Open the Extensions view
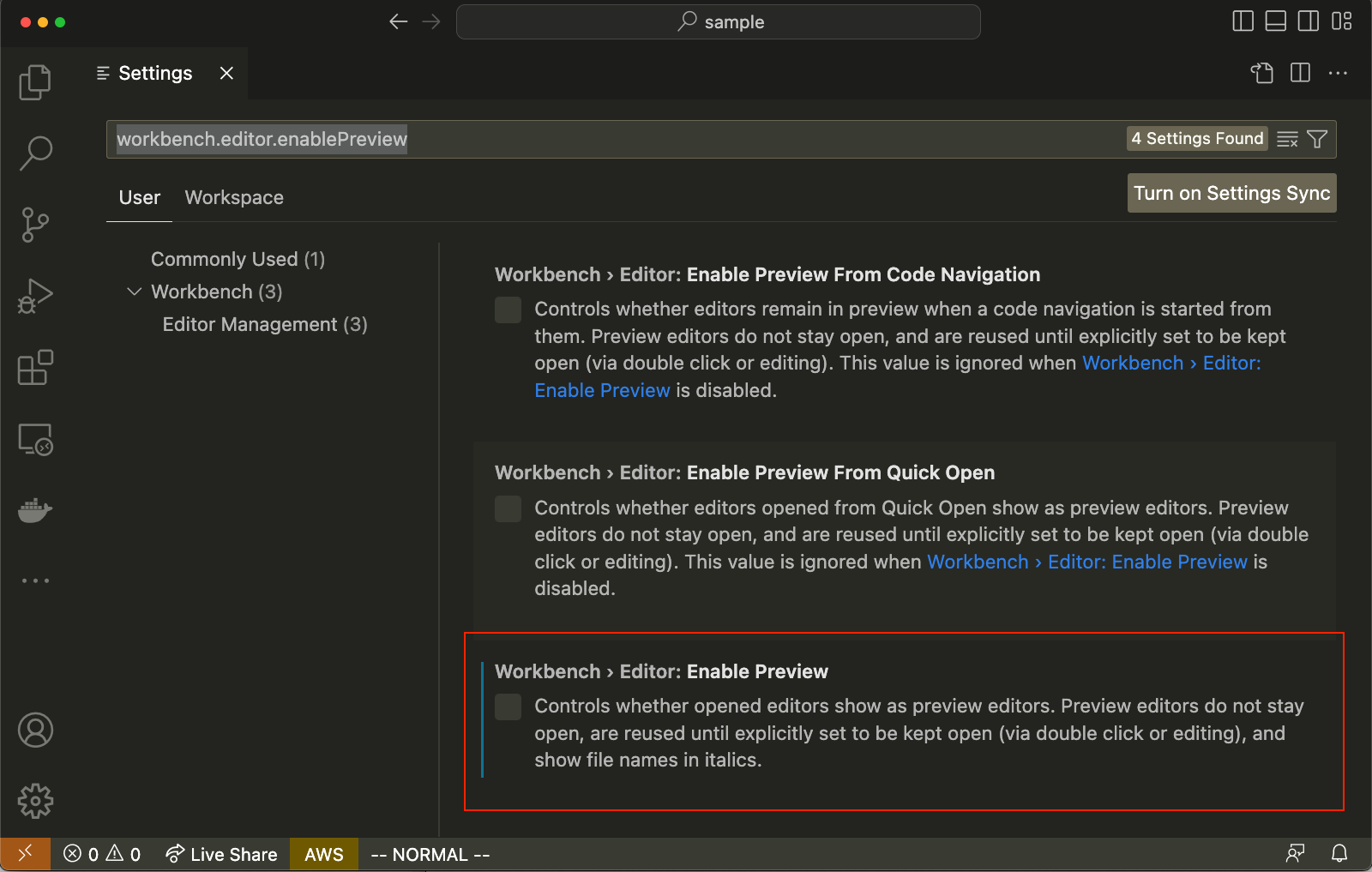This screenshot has width=1372, height=872. (x=35, y=367)
